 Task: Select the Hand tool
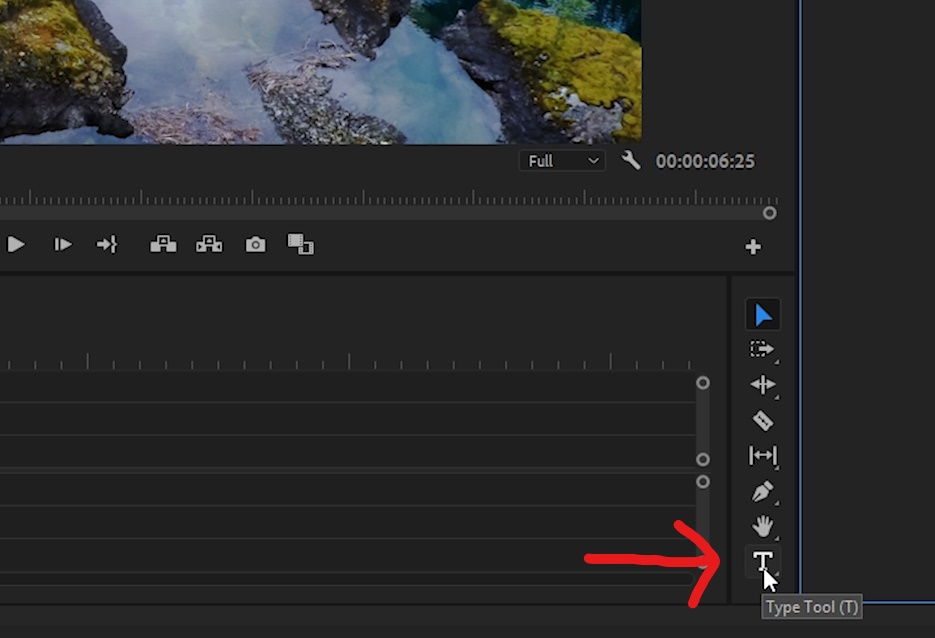click(x=763, y=526)
